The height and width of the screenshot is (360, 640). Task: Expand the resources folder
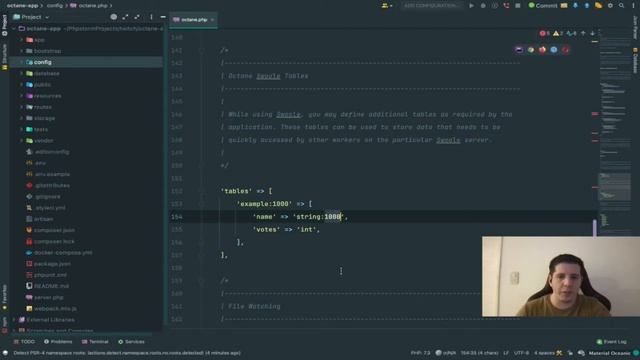[x=21, y=96]
